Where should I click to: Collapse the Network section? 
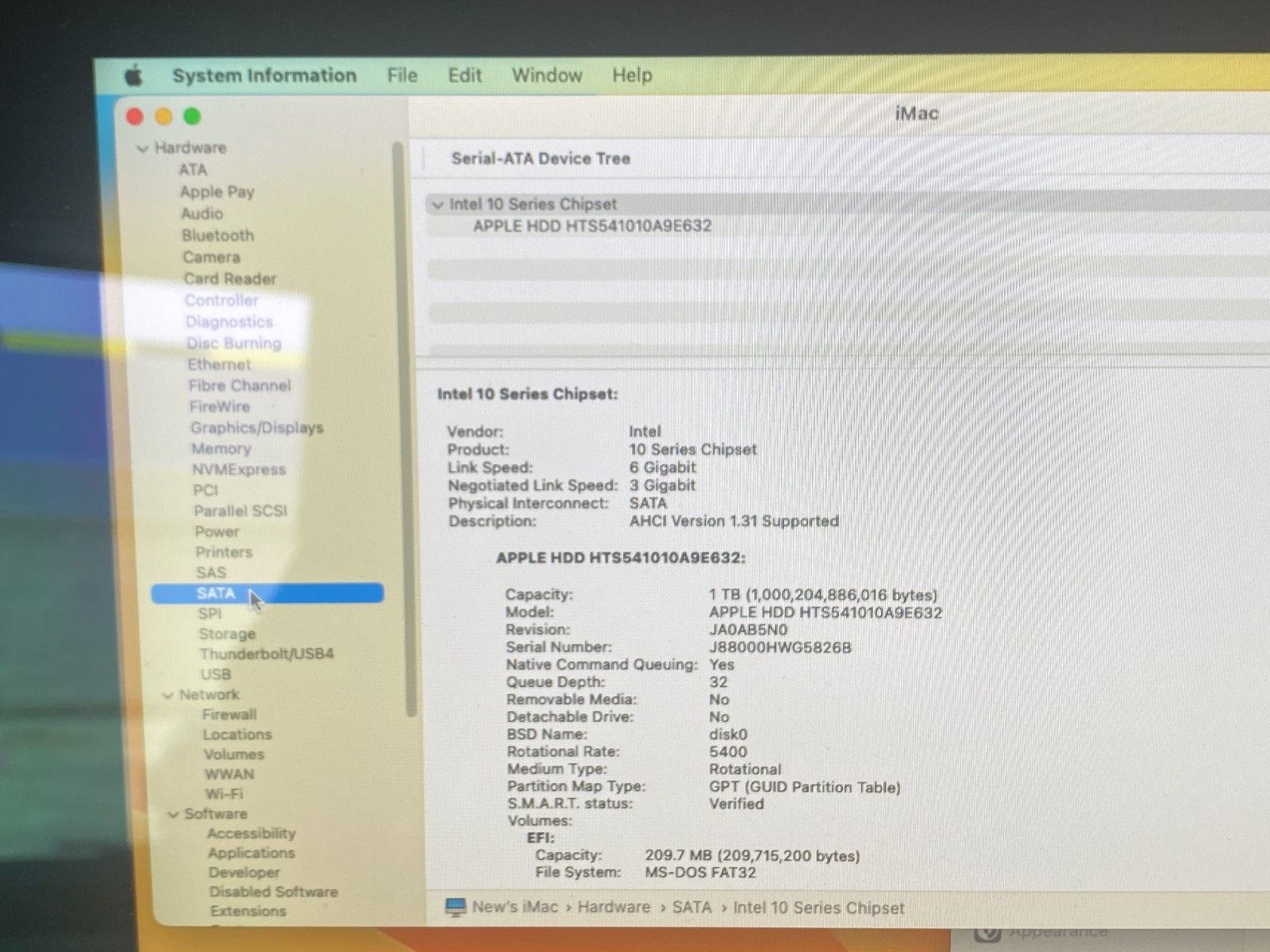[x=167, y=695]
